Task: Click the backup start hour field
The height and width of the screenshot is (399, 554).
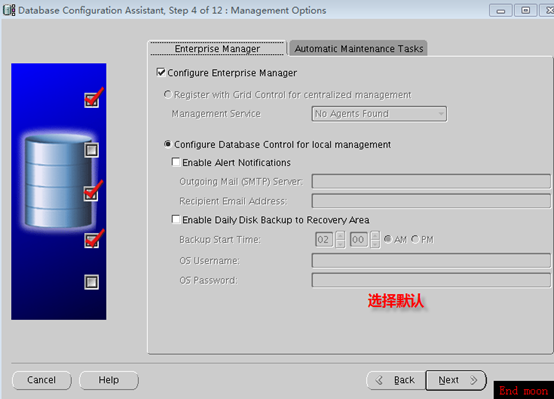Action: pyautogui.click(x=324, y=240)
